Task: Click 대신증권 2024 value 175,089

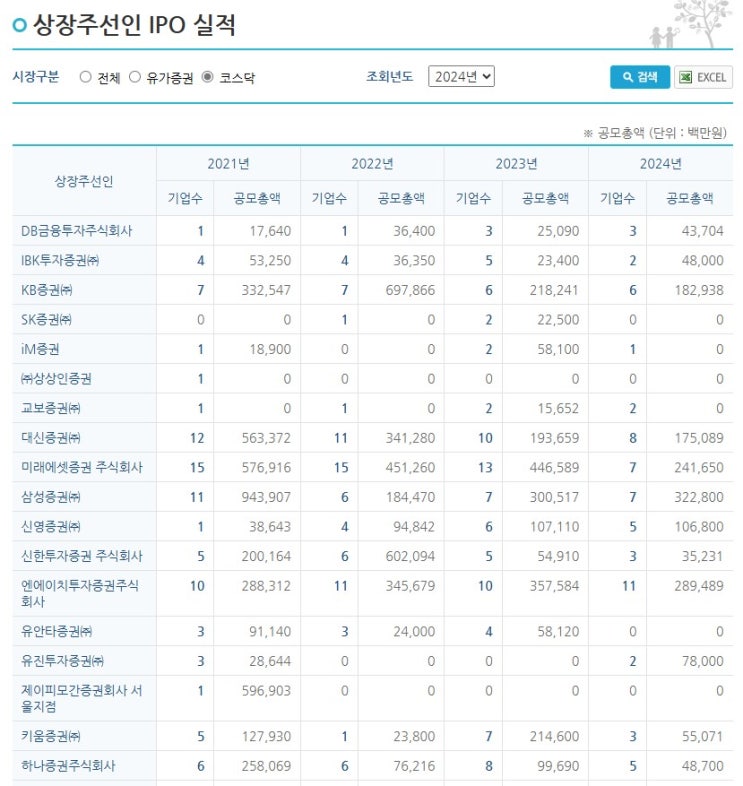Action: tap(699, 438)
